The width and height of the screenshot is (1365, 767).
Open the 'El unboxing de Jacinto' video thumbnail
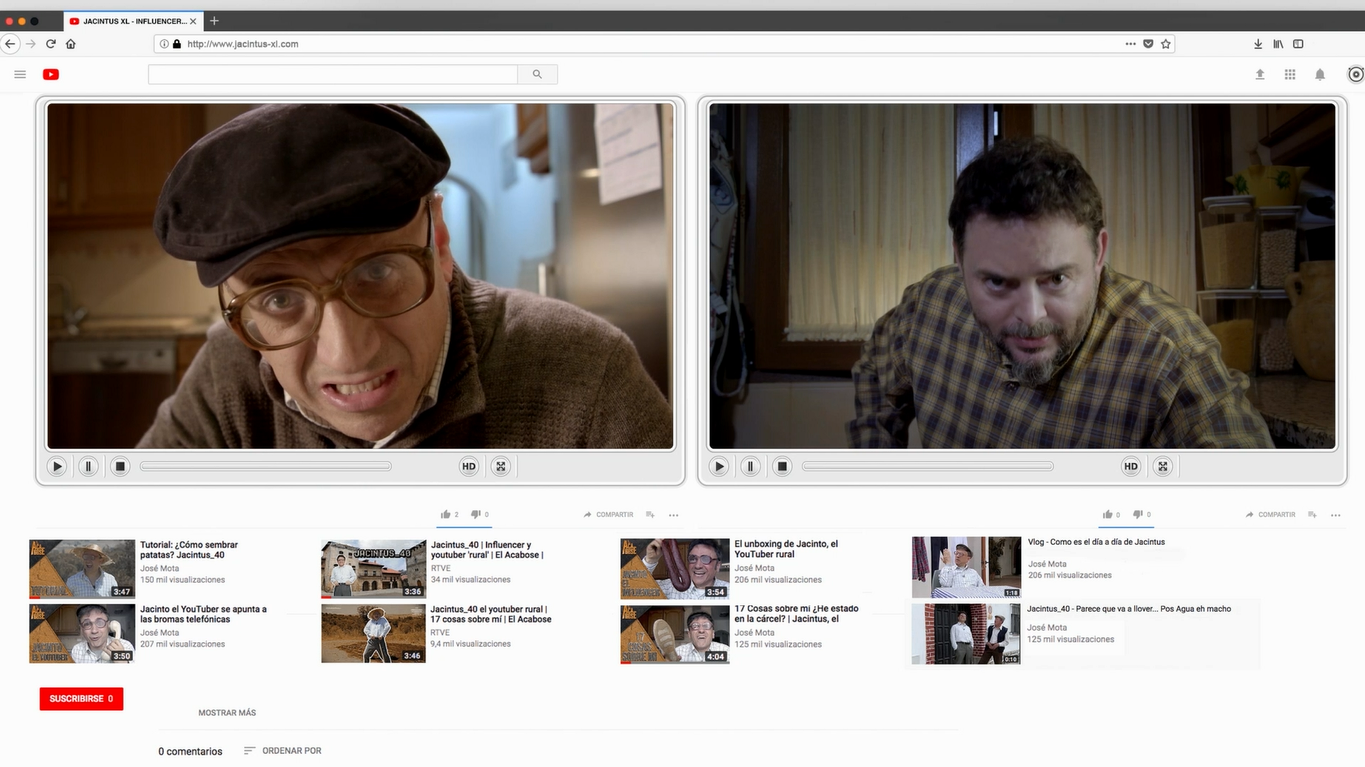coord(674,568)
